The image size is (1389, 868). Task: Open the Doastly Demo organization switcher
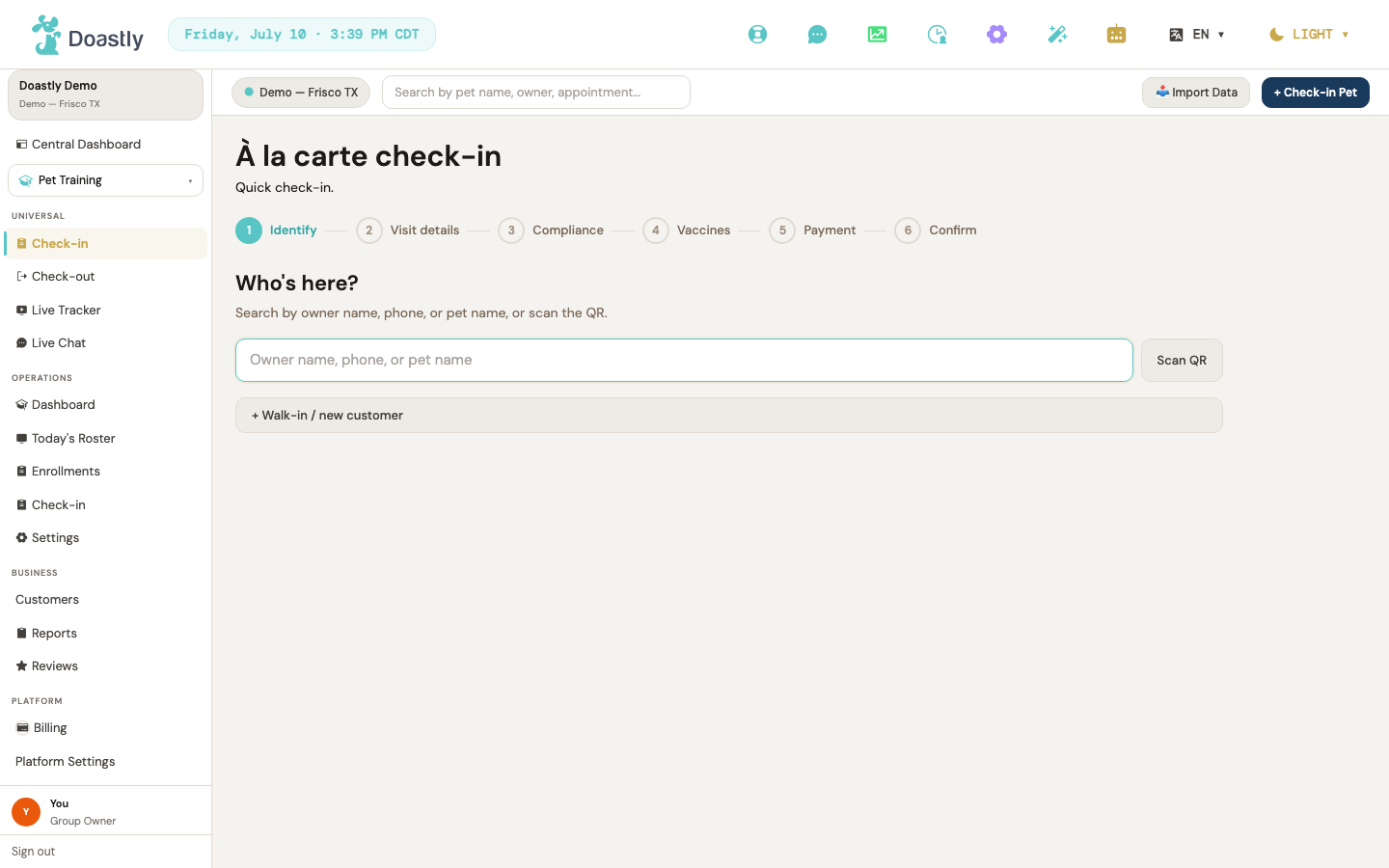click(106, 95)
